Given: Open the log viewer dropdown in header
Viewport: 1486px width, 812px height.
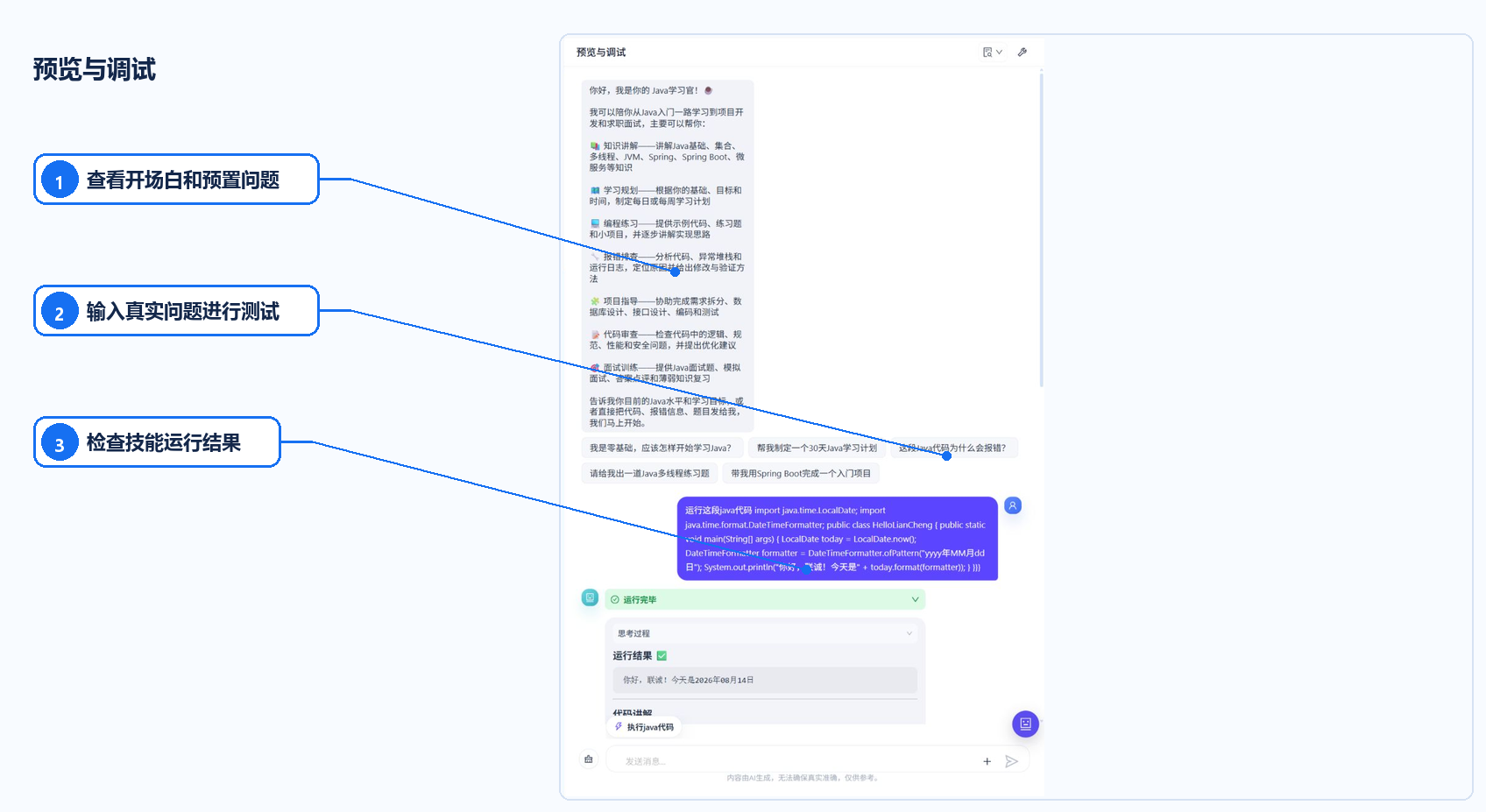Looking at the screenshot, I should click(x=992, y=53).
